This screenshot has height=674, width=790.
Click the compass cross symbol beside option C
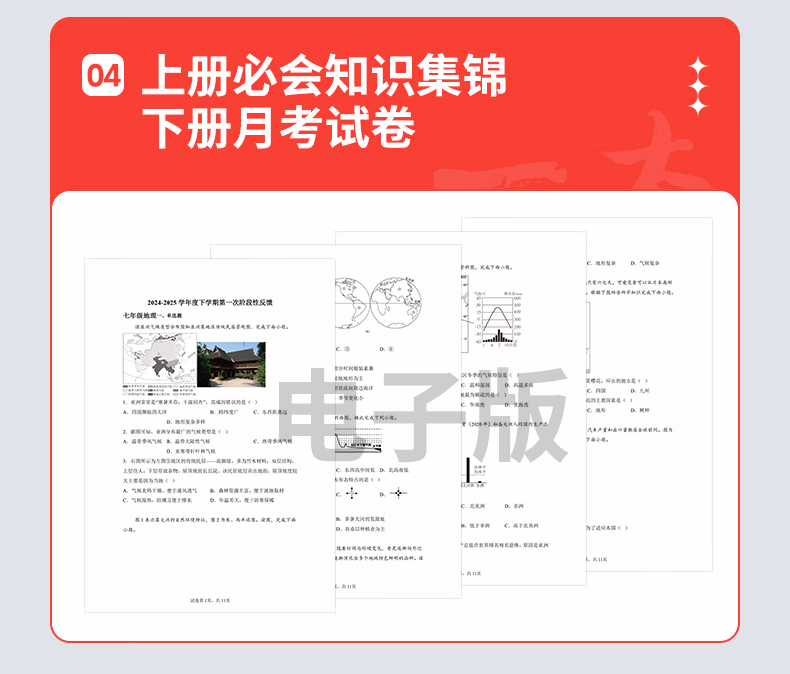tap(352, 494)
